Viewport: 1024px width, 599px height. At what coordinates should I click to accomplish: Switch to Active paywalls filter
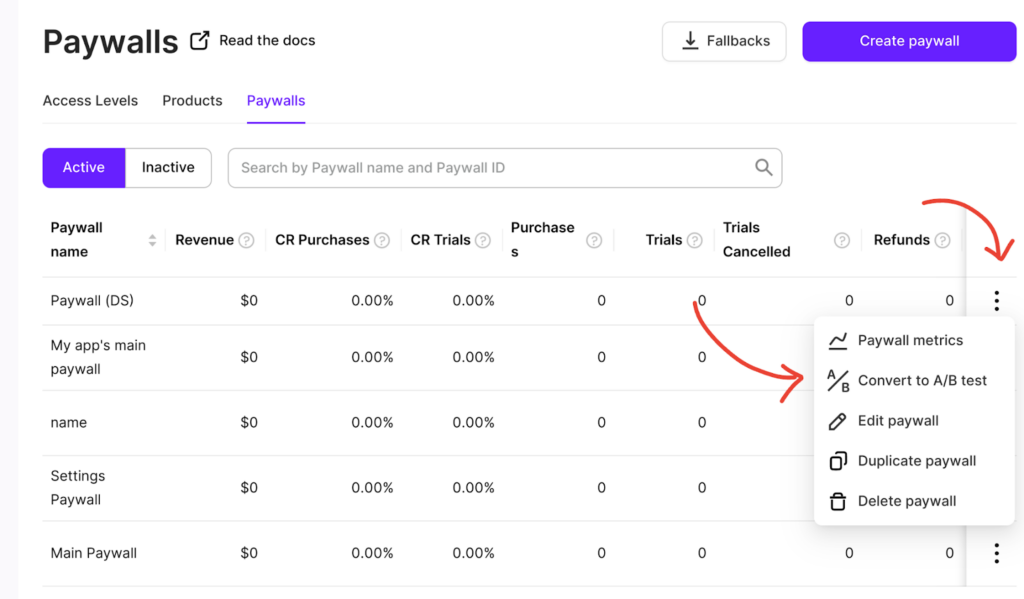[84, 168]
